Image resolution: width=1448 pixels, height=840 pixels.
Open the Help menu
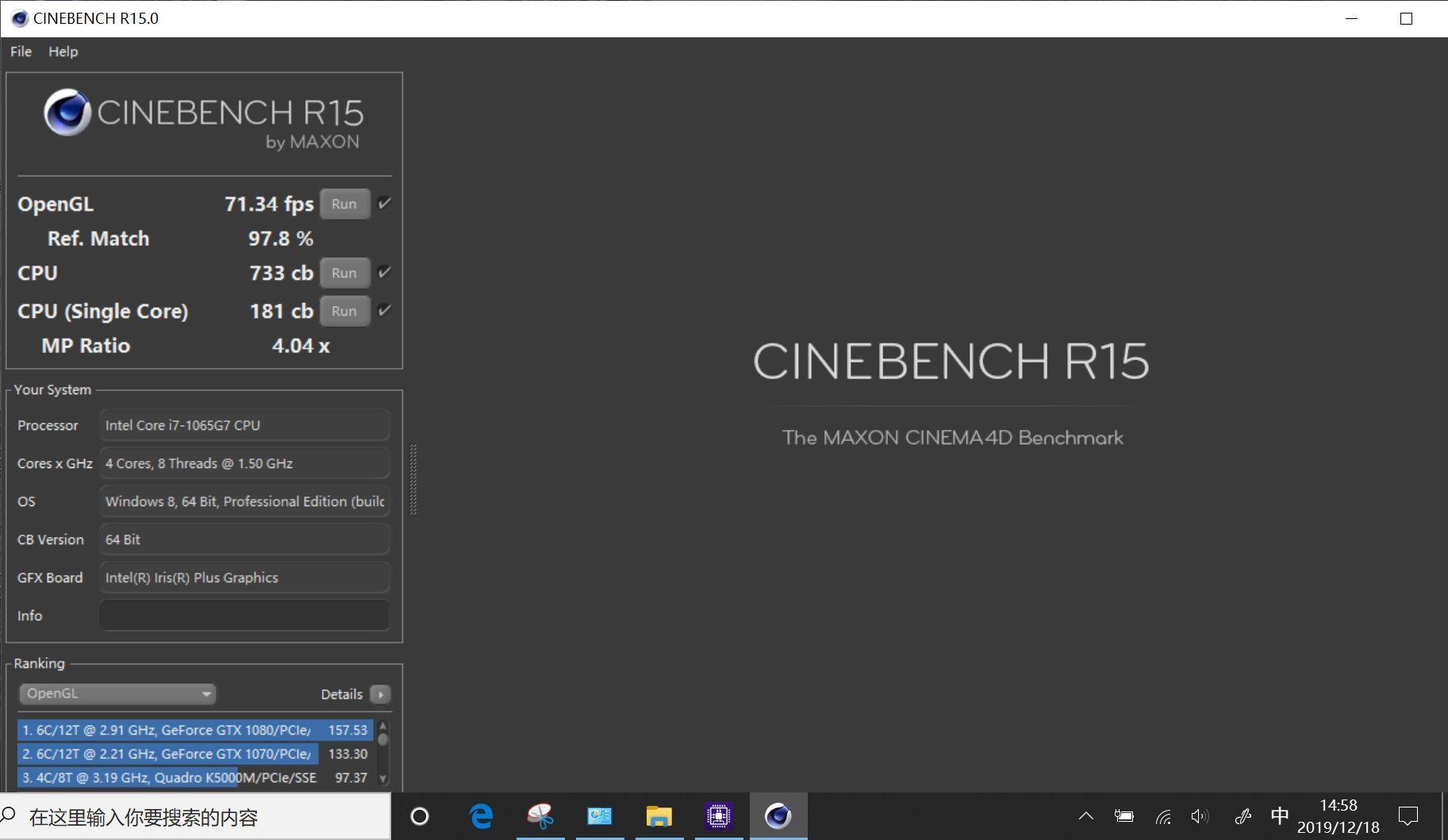(x=63, y=52)
